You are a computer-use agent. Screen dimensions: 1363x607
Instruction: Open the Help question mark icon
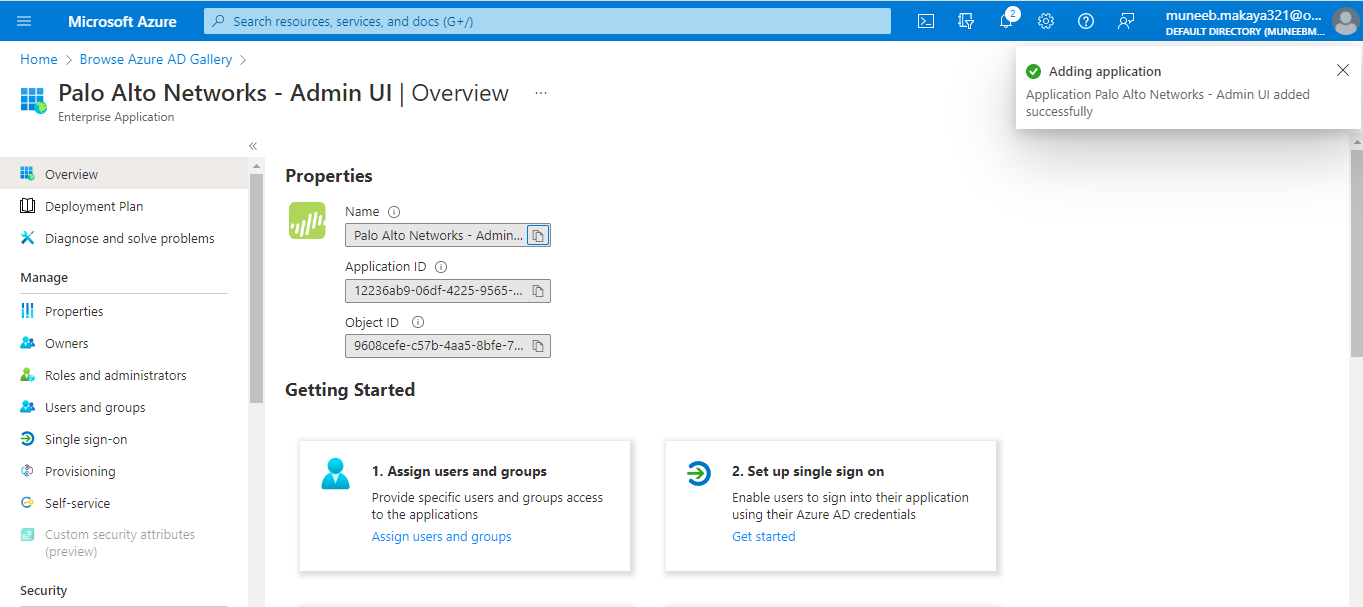[x=1085, y=20]
